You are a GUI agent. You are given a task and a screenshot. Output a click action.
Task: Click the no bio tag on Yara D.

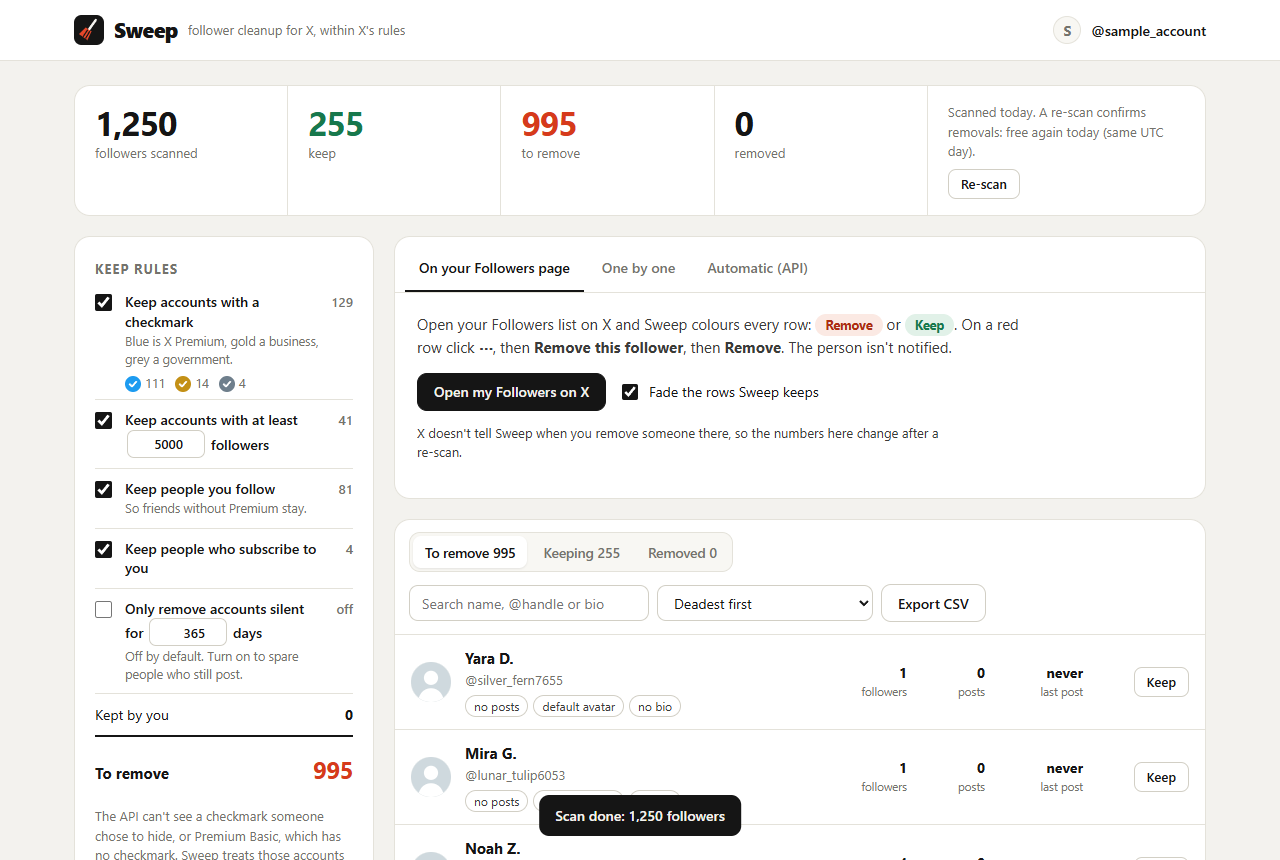(655, 707)
